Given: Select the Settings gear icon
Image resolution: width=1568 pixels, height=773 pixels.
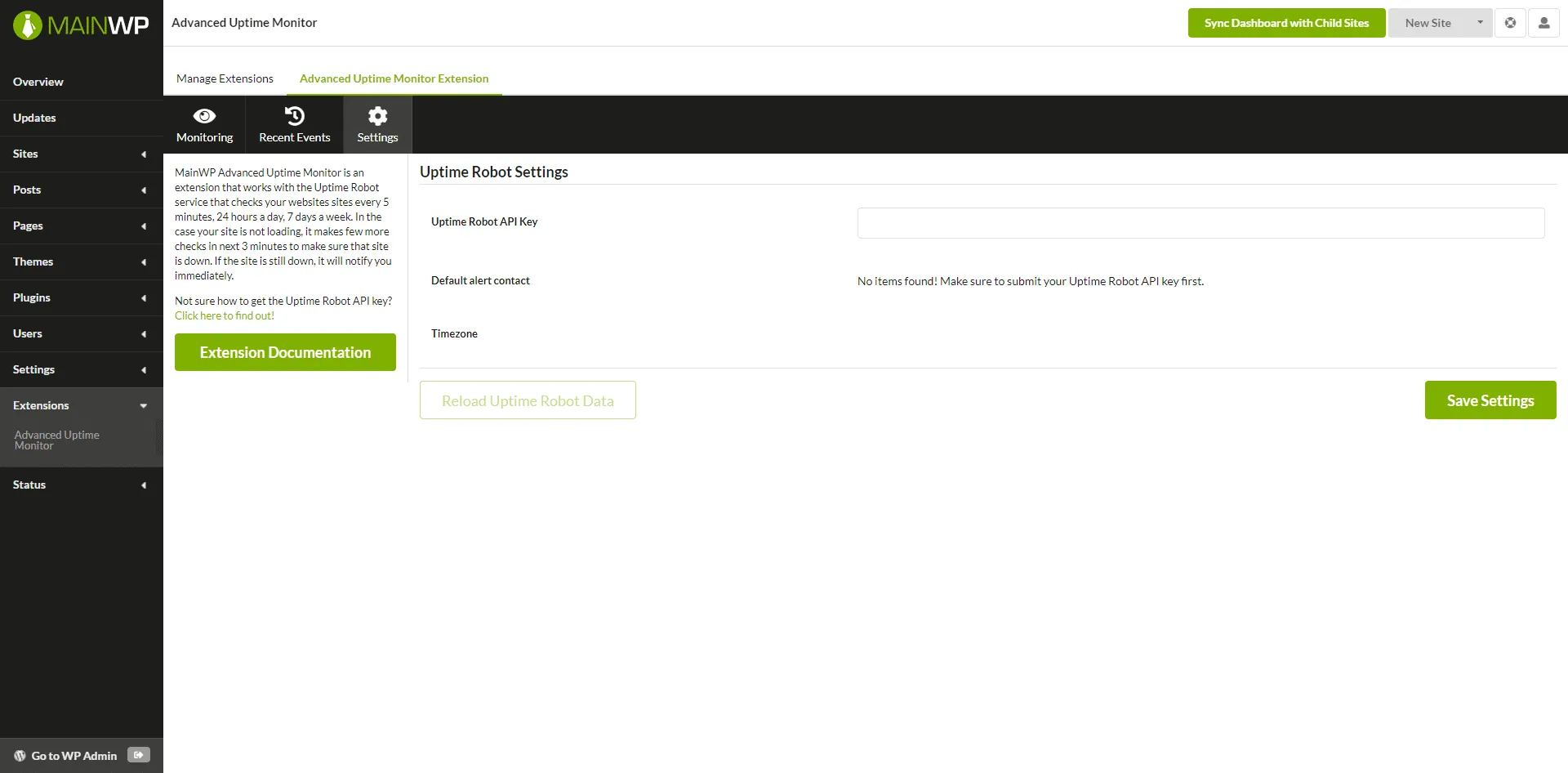Looking at the screenshot, I should click(376, 123).
